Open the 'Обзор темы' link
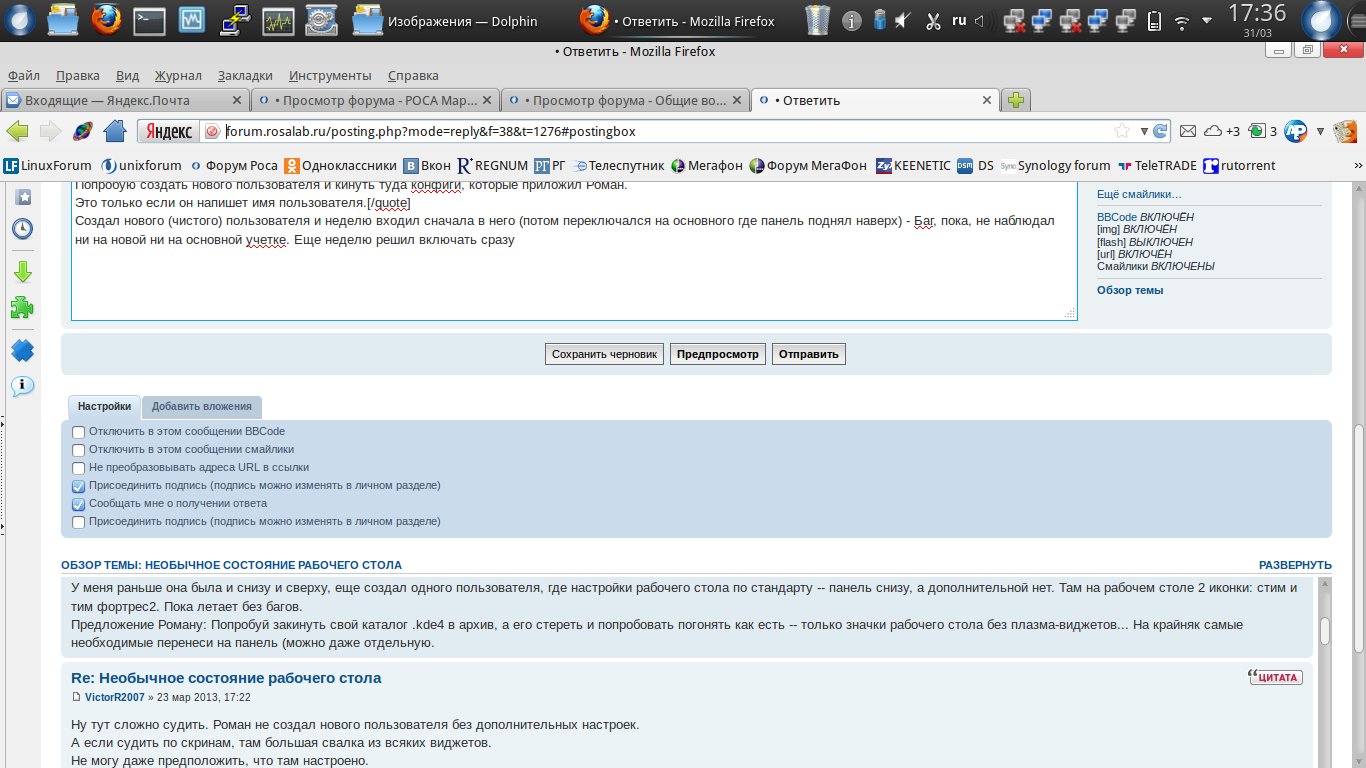1366x768 pixels. click(1130, 290)
